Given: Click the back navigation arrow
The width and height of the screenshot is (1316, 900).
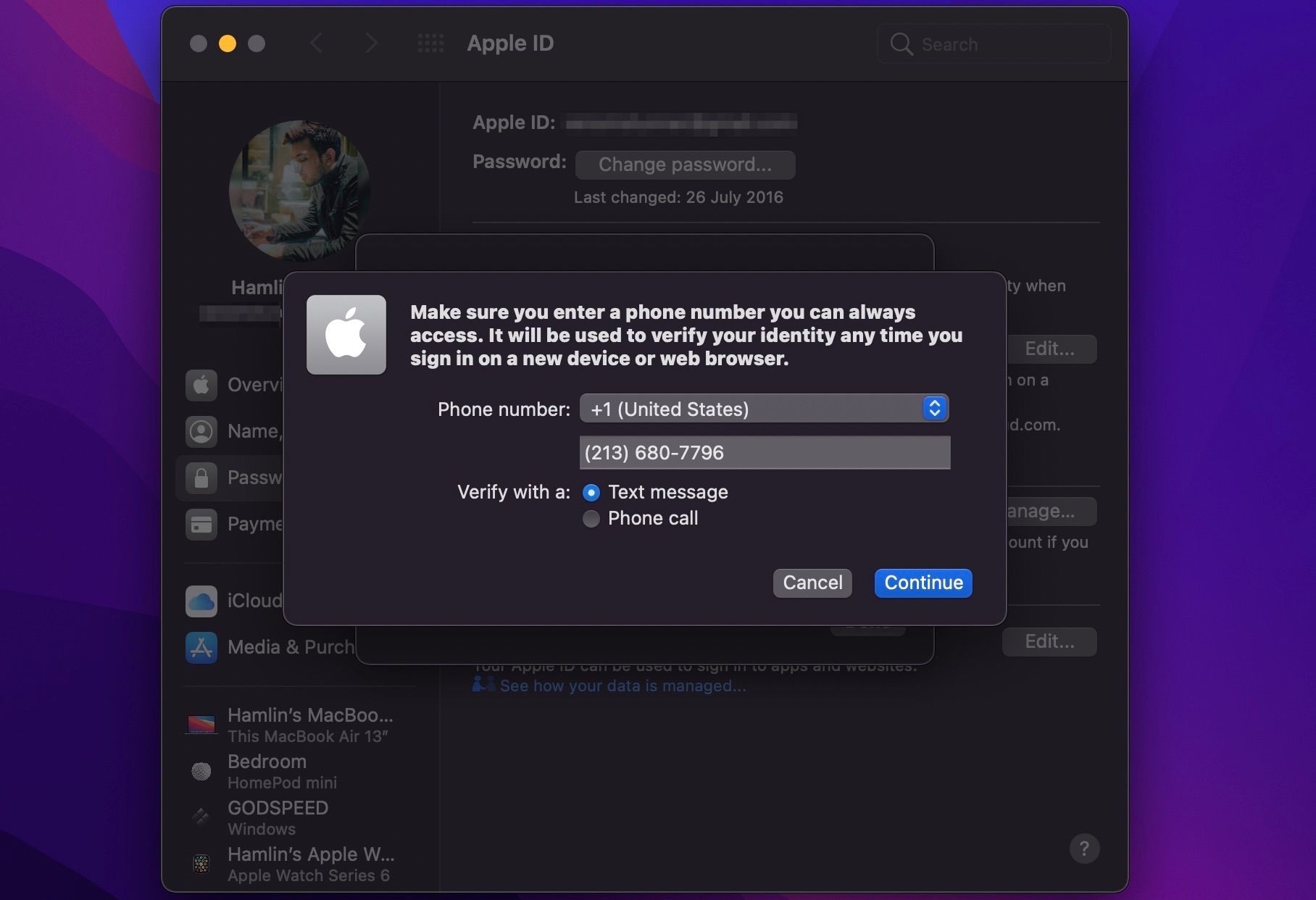Looking at the screenshot, I should [316, 43].
